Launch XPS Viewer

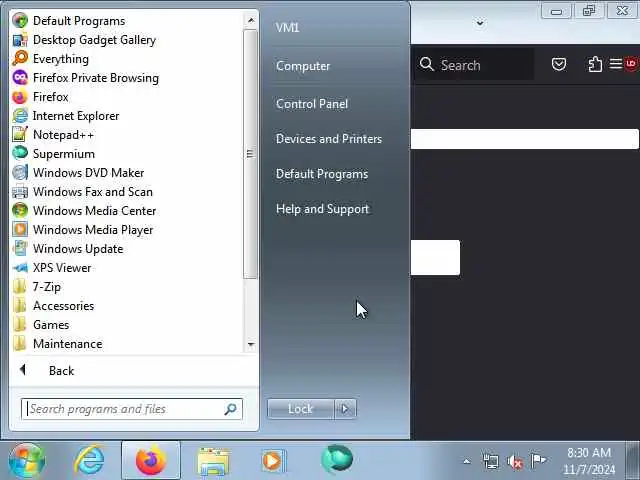[51, 267]
